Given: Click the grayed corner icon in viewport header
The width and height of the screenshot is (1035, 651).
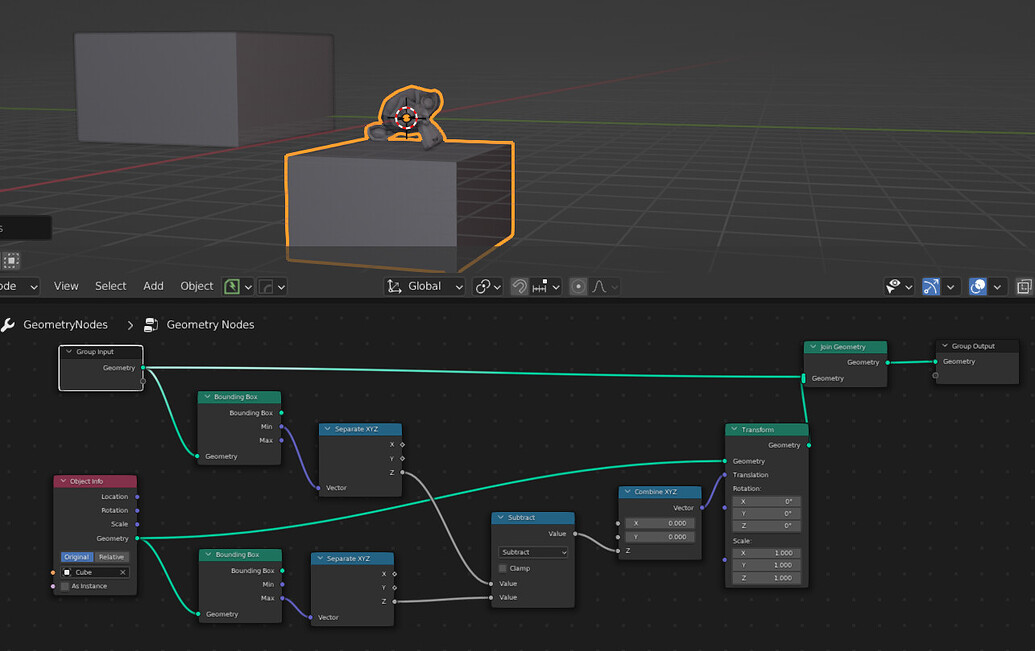Looking at the screenshot, I should tap(265, 287).
